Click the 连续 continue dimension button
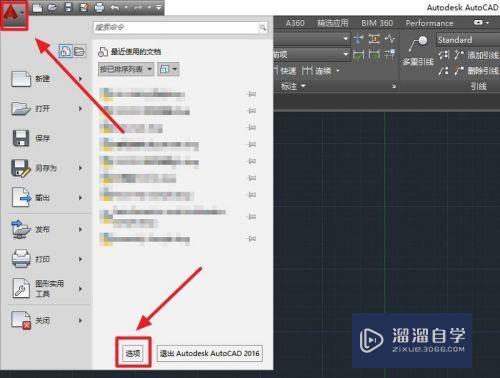Screen dimensions: 500x378 pos(317,71)
